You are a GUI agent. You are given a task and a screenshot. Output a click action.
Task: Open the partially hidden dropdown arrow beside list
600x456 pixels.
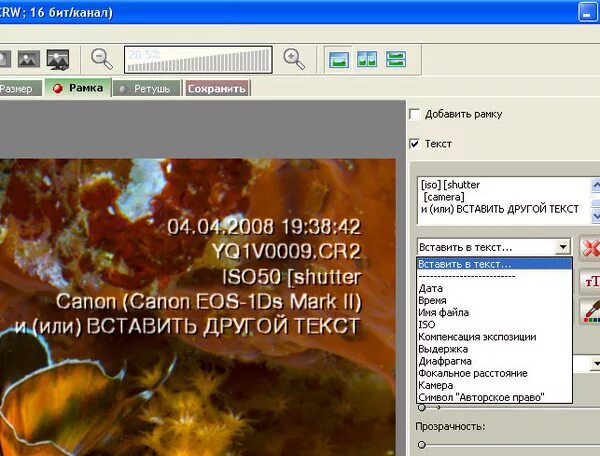pos(595,363)
